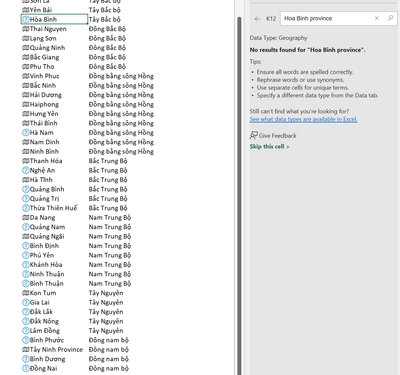The image size is (400, 375).
Task: Click the map icon beside Tây Ninh Province
Action: point(26,350)
